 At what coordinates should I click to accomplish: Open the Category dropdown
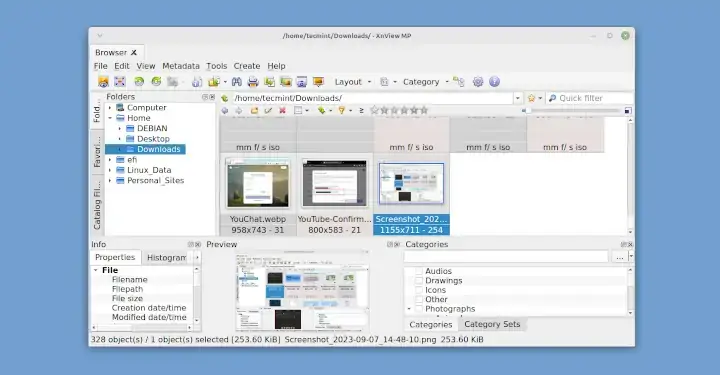pyautogui.click(x=425, y=82)
